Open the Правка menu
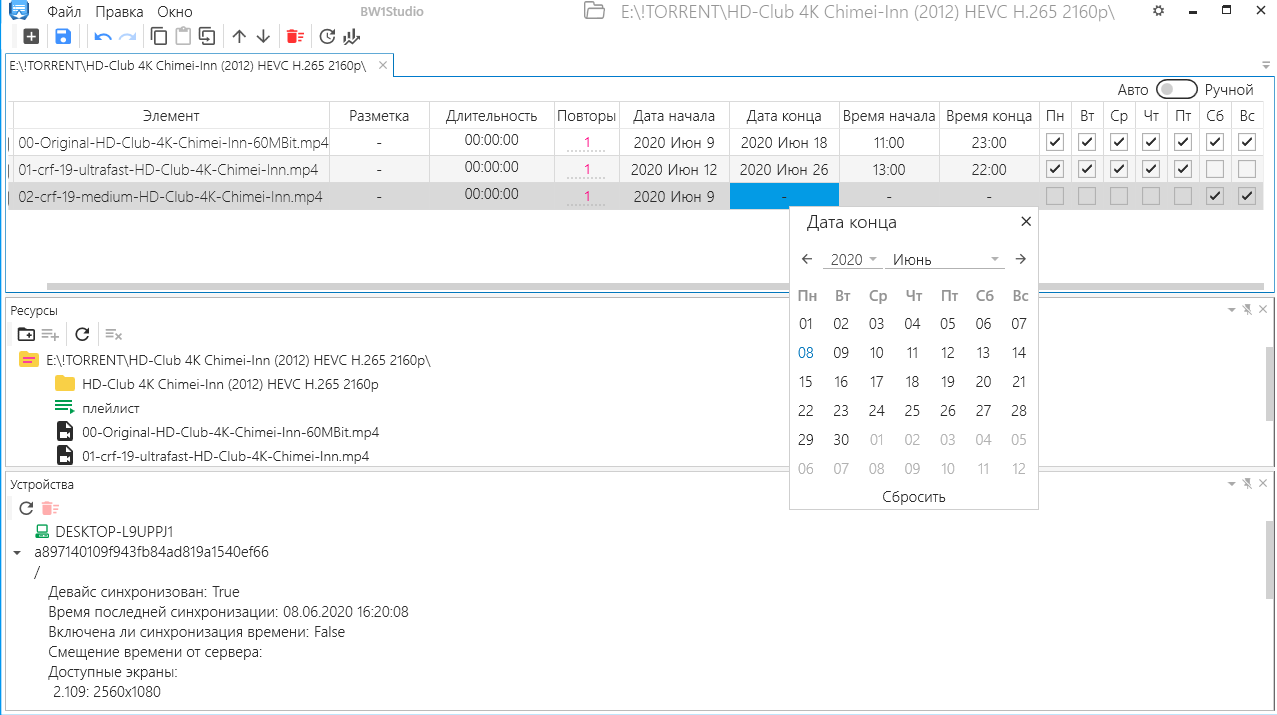 [x=119, y=12]
